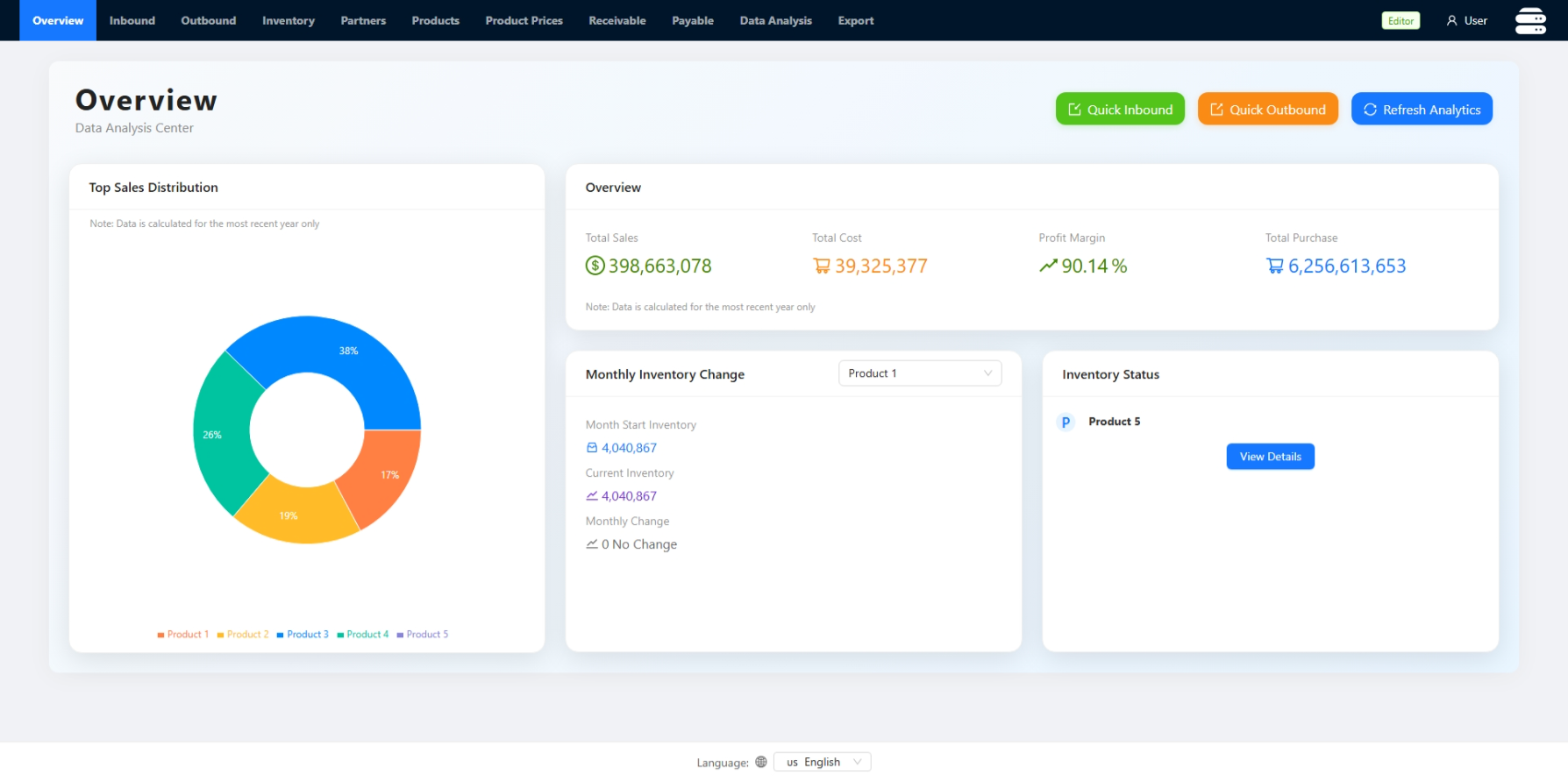Click the Refresh Analytics button
The height and width of the screenshot is (781, 1568).
[x=1422, y=110]
